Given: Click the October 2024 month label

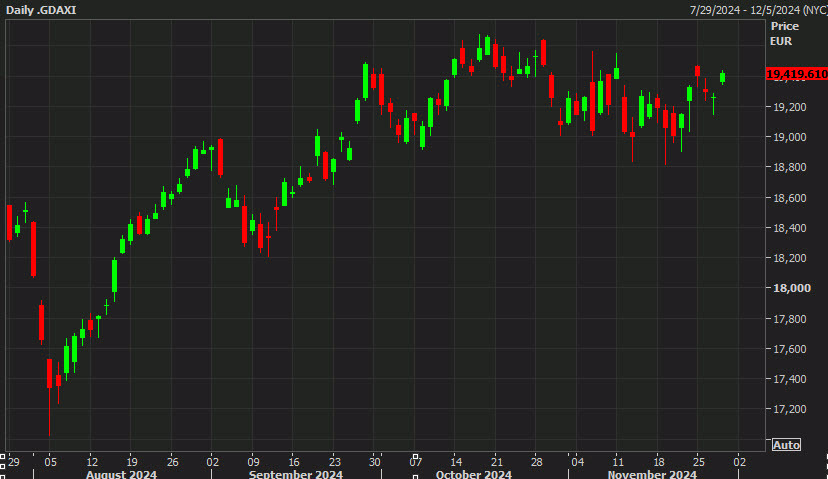Looking at the screenshot, I should pos(474,474).
